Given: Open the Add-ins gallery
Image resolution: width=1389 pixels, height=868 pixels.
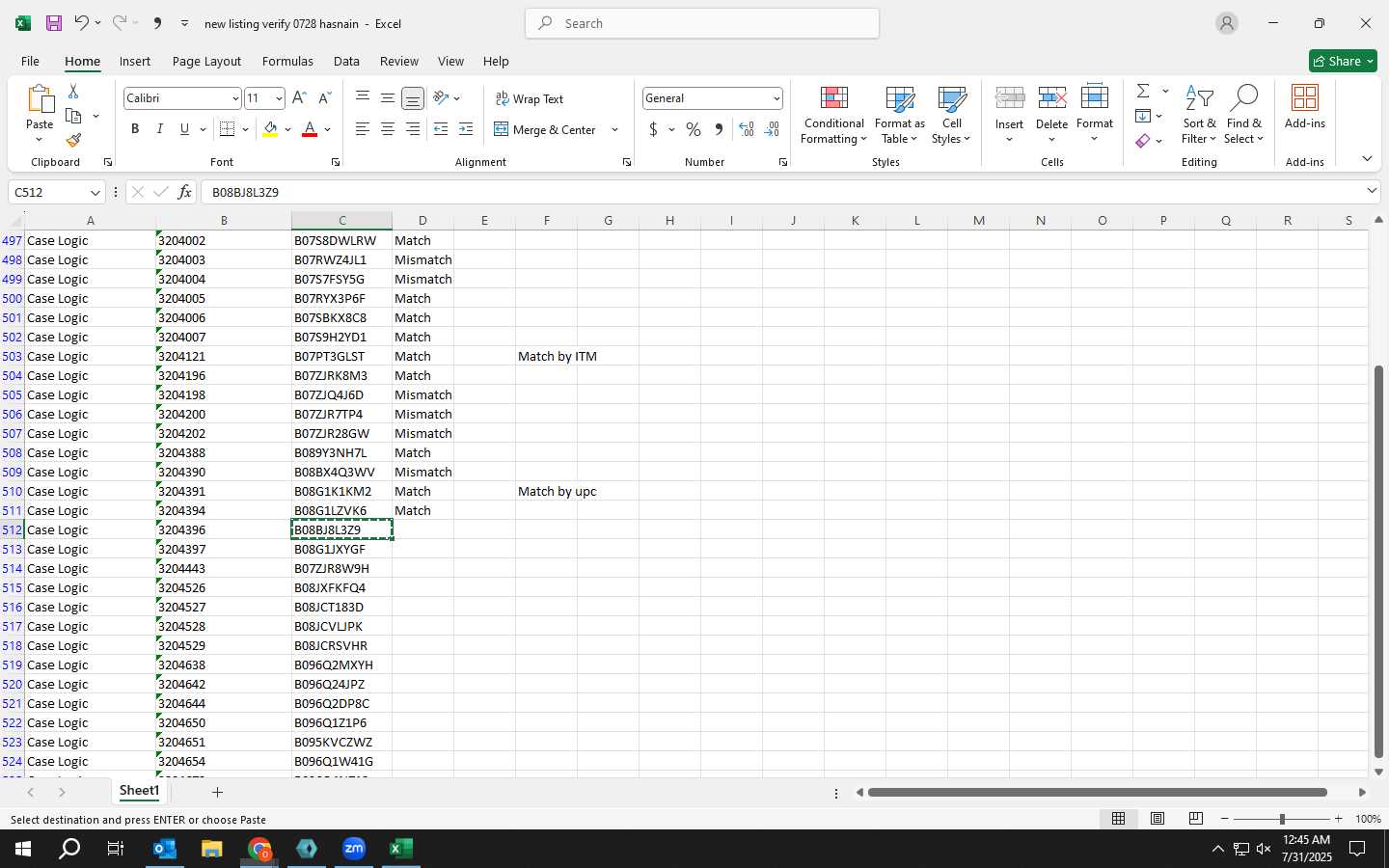Looking at the screenshot, I should tap(1305, 108).
